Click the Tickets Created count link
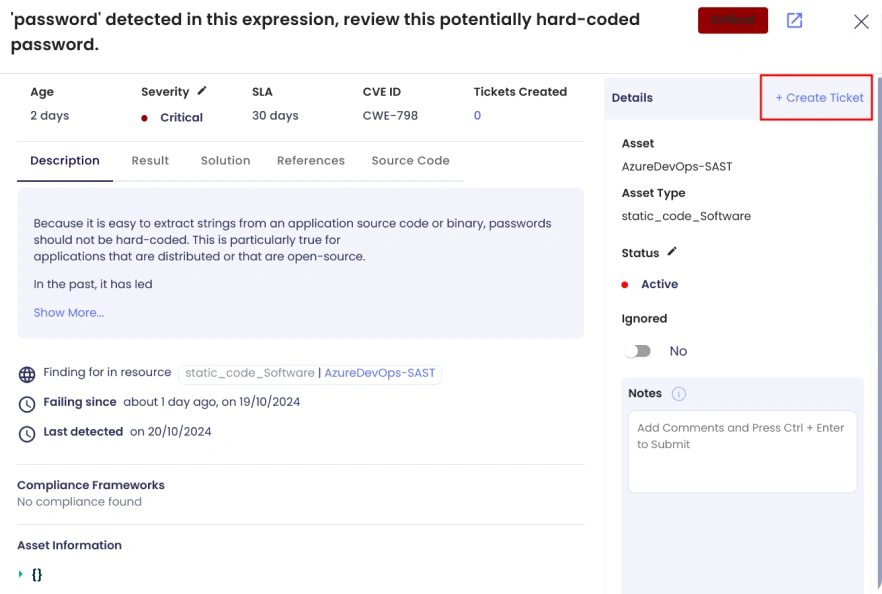 coord(477,116)
